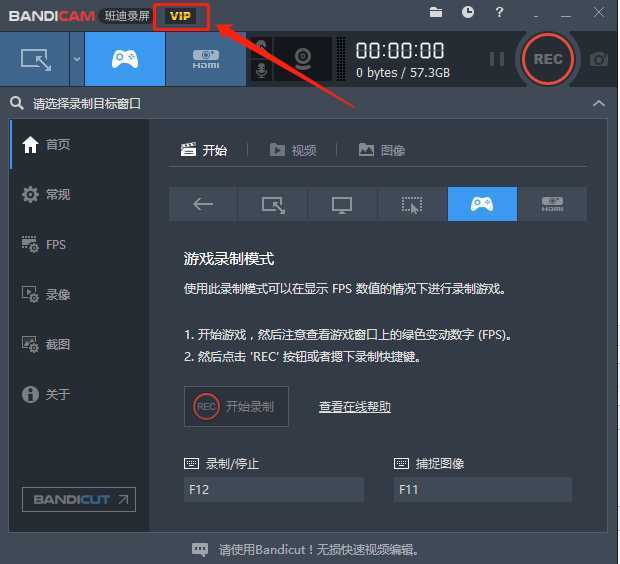Switch to the 视频 tab
The height and width of the screenshot is (564, 620).
[x=293, y=150]
